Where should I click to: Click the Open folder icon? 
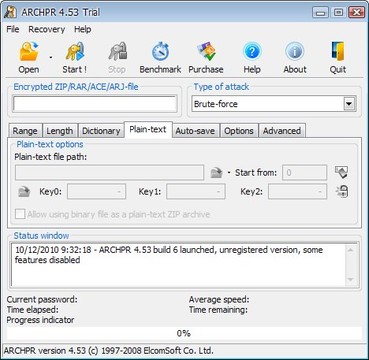click(x=29, y=52)
